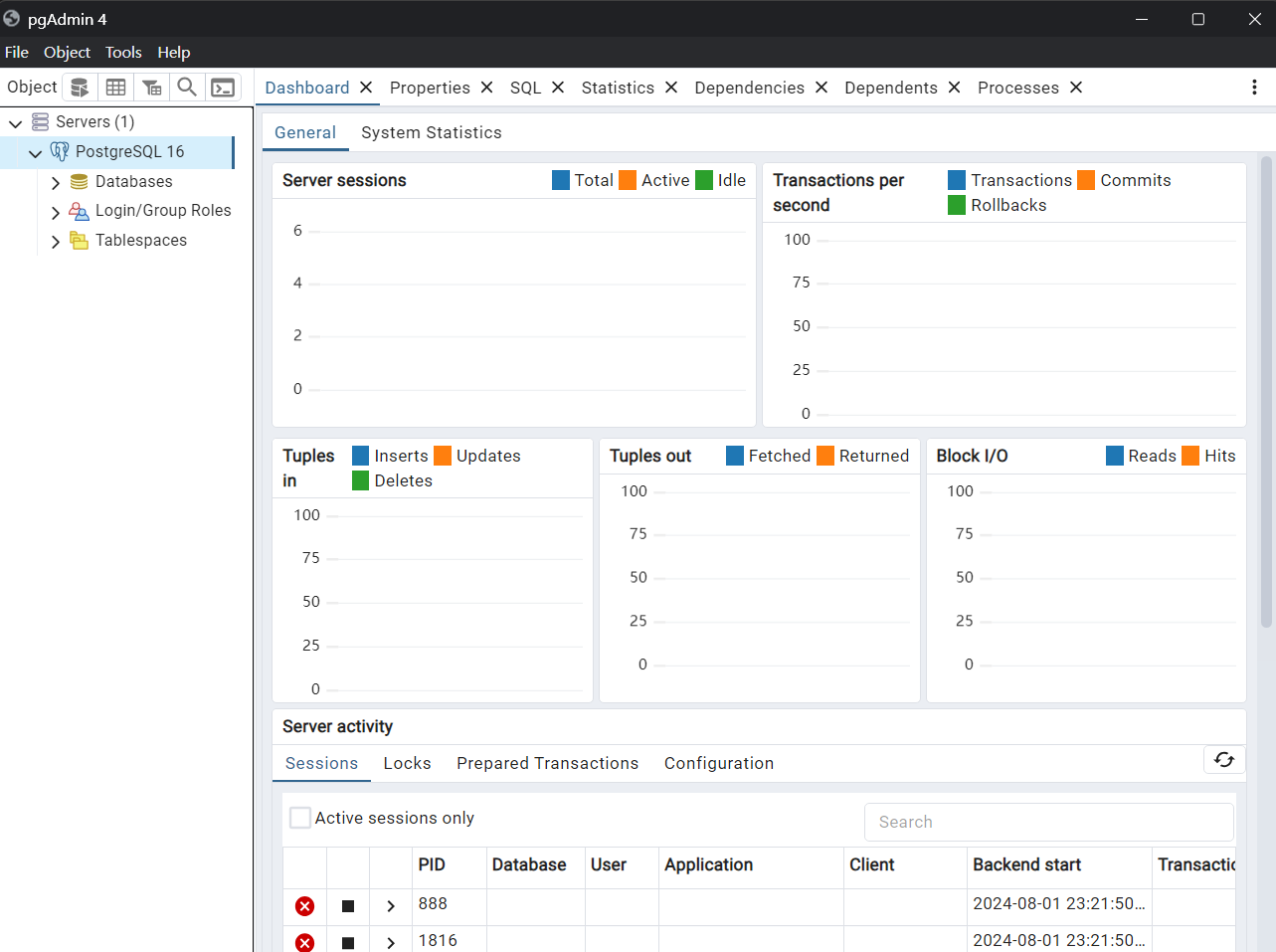Open the File menu
1276x952 pixels.
coord(17,53)
